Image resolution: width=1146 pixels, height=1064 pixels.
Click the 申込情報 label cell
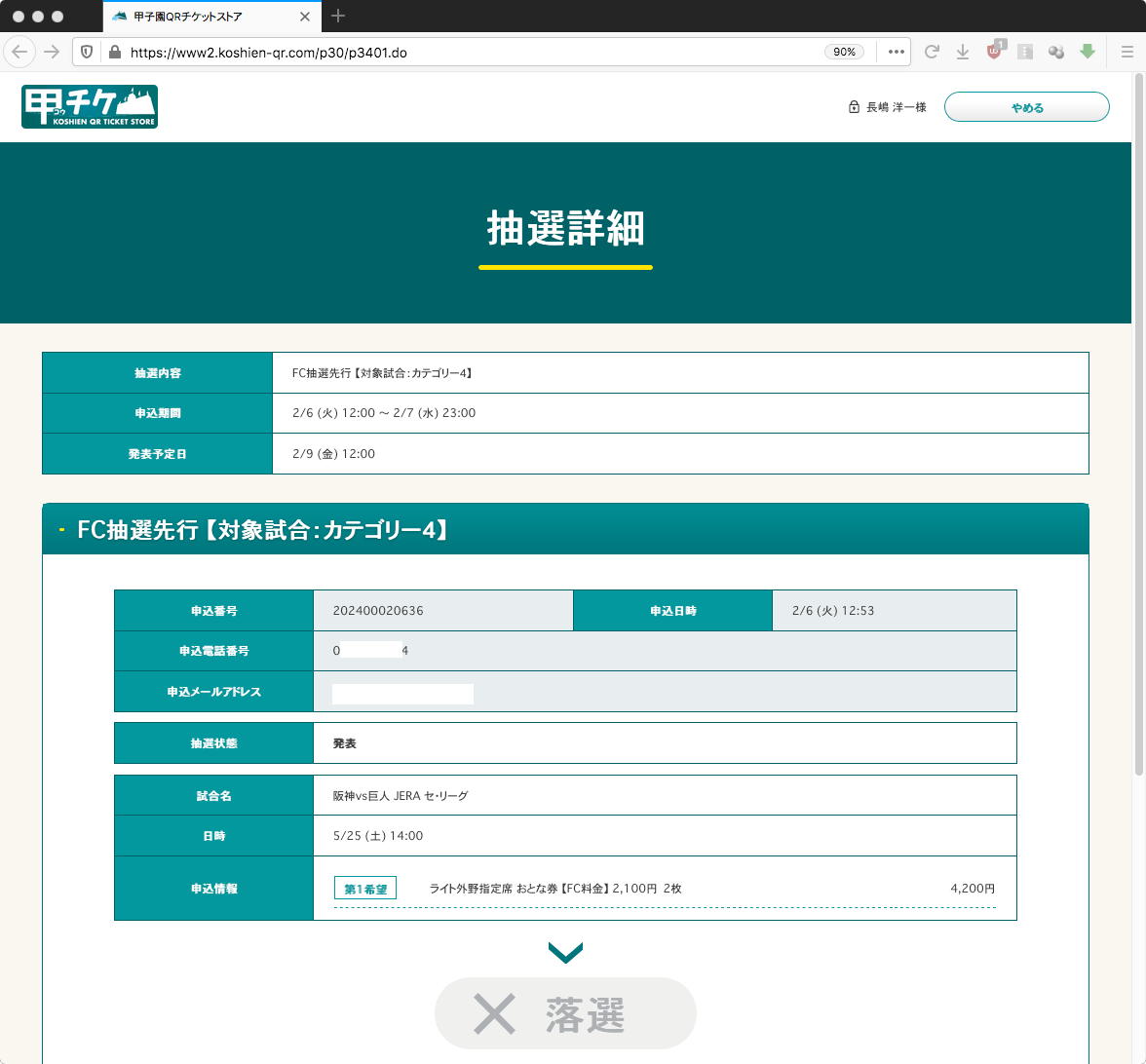pos(213,889)
